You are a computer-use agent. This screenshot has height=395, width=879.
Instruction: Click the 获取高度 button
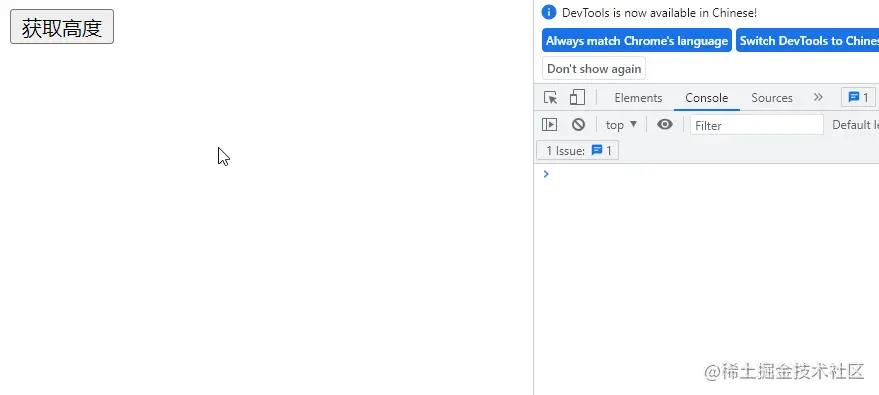(62, 26)
